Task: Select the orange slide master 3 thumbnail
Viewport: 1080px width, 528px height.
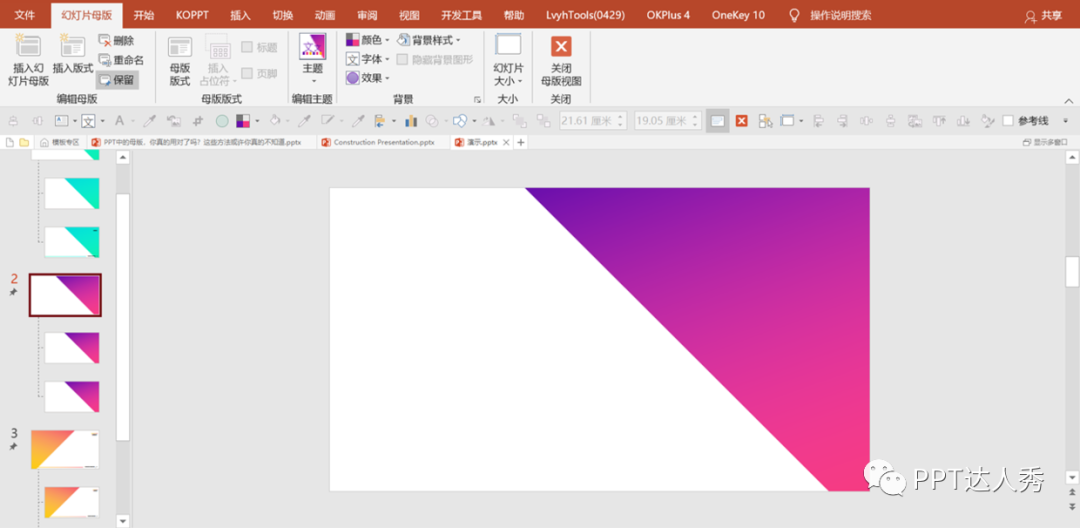Action: pyautogui.click(x=65, y=450)
